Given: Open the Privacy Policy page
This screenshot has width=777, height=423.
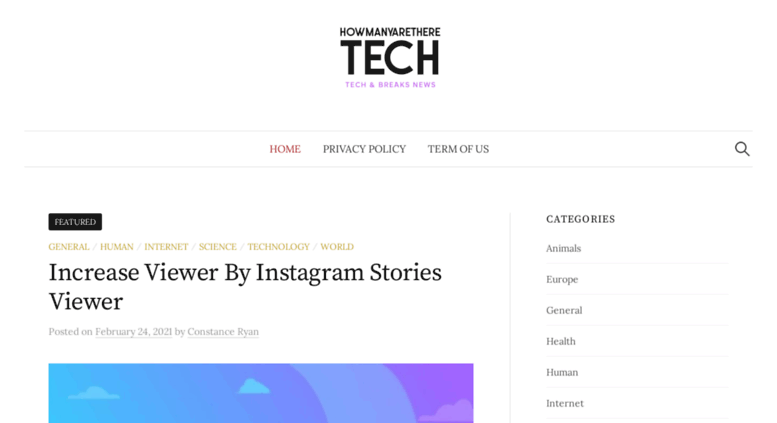Looking at the screenshot, I should 364,149.
